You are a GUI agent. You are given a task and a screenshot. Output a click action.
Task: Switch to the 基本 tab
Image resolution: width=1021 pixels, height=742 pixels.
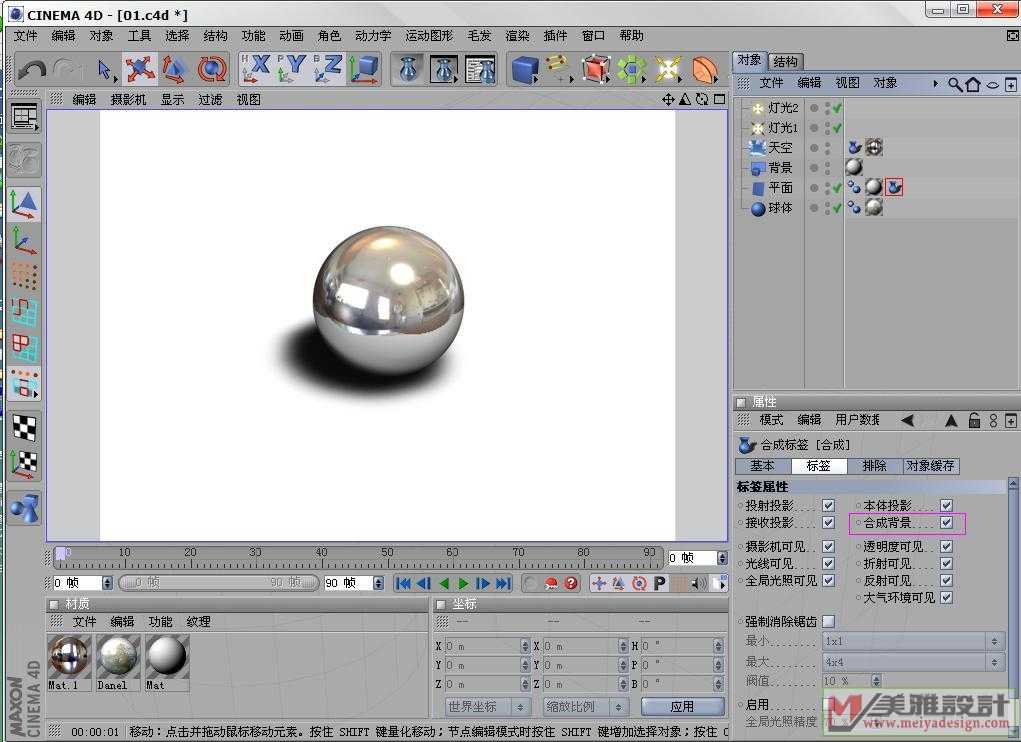pyautogui.click(x=762, y=466)
